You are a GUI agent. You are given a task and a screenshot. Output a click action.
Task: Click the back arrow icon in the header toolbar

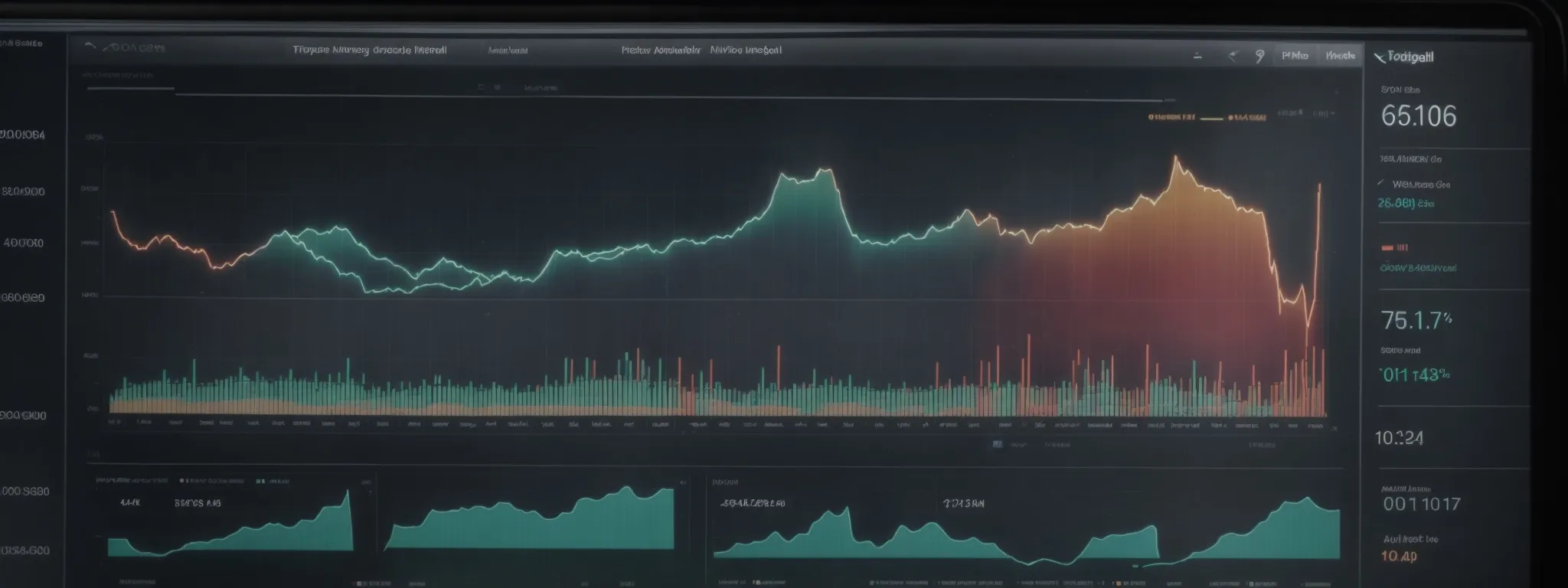(x=1232, y=56)
